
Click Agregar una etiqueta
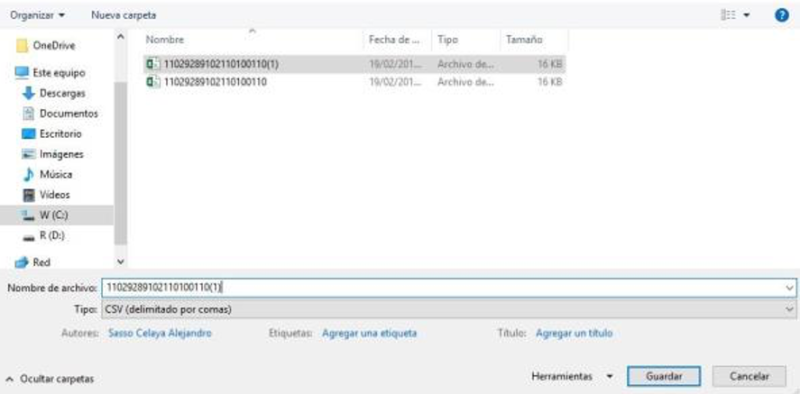click(369, 333)
